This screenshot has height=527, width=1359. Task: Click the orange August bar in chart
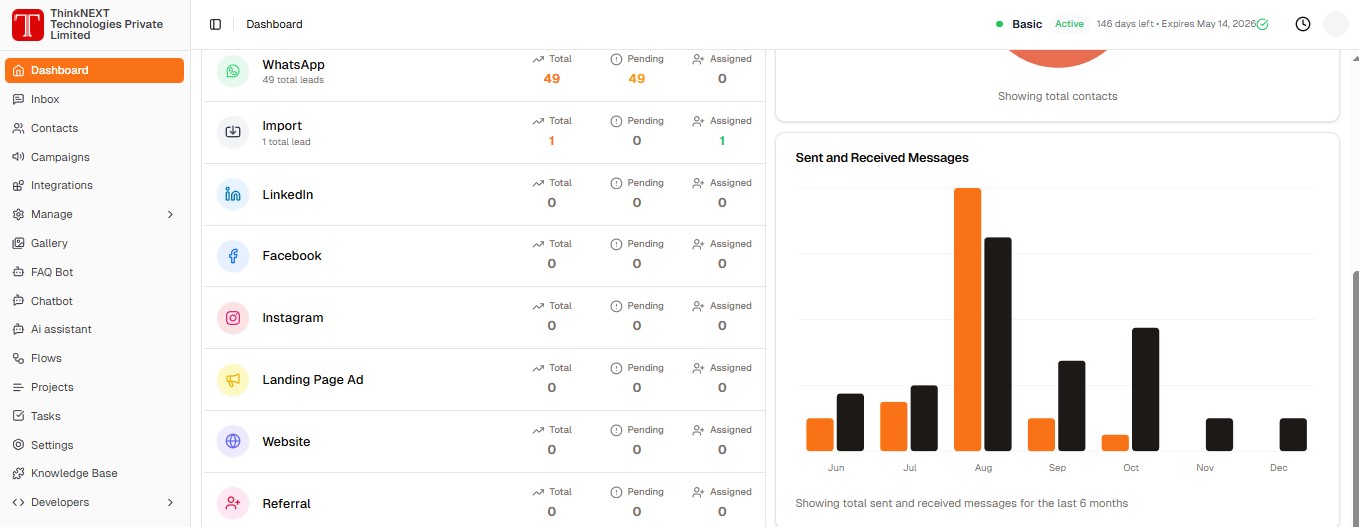[x=967, y=320]
